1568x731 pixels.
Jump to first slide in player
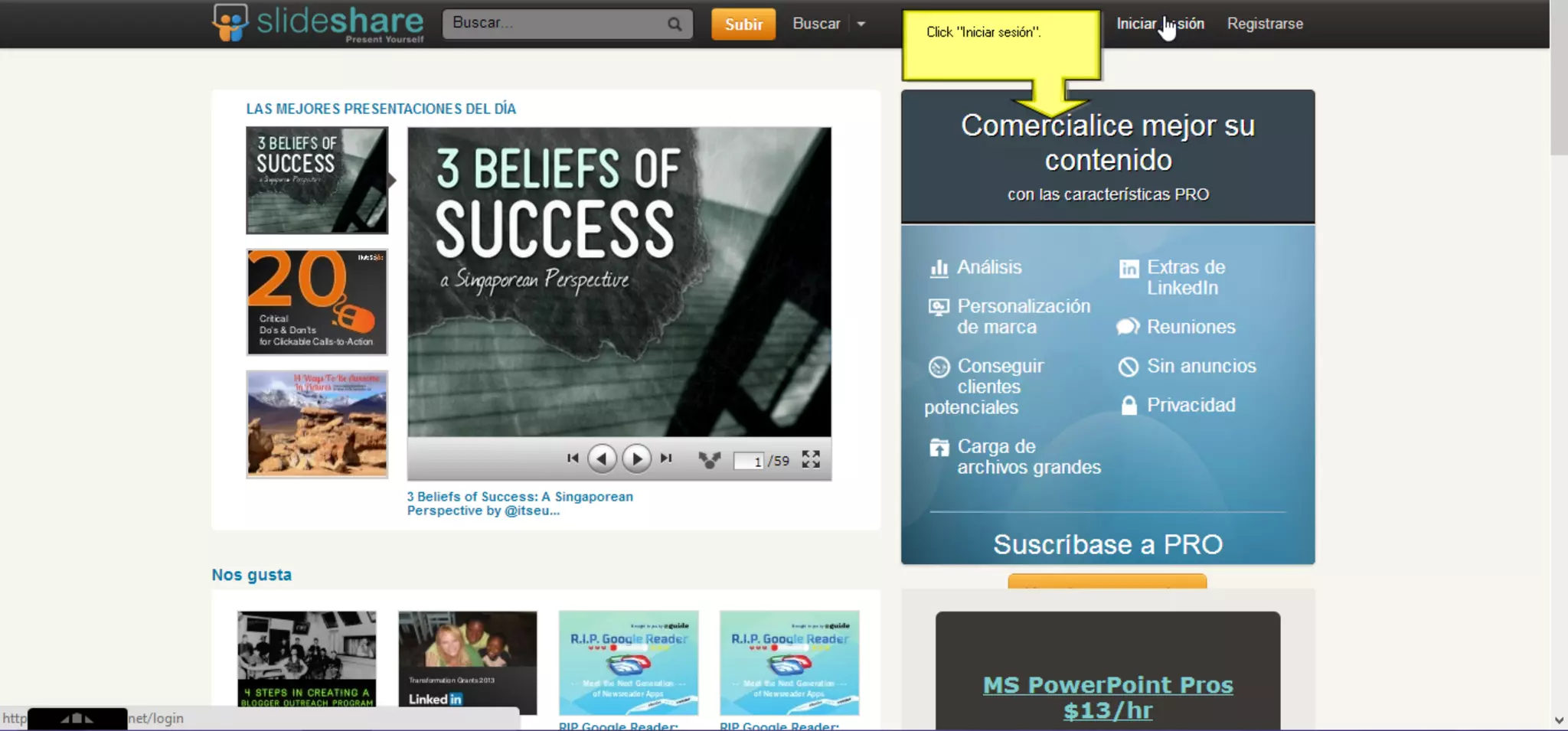click(573, 459)
